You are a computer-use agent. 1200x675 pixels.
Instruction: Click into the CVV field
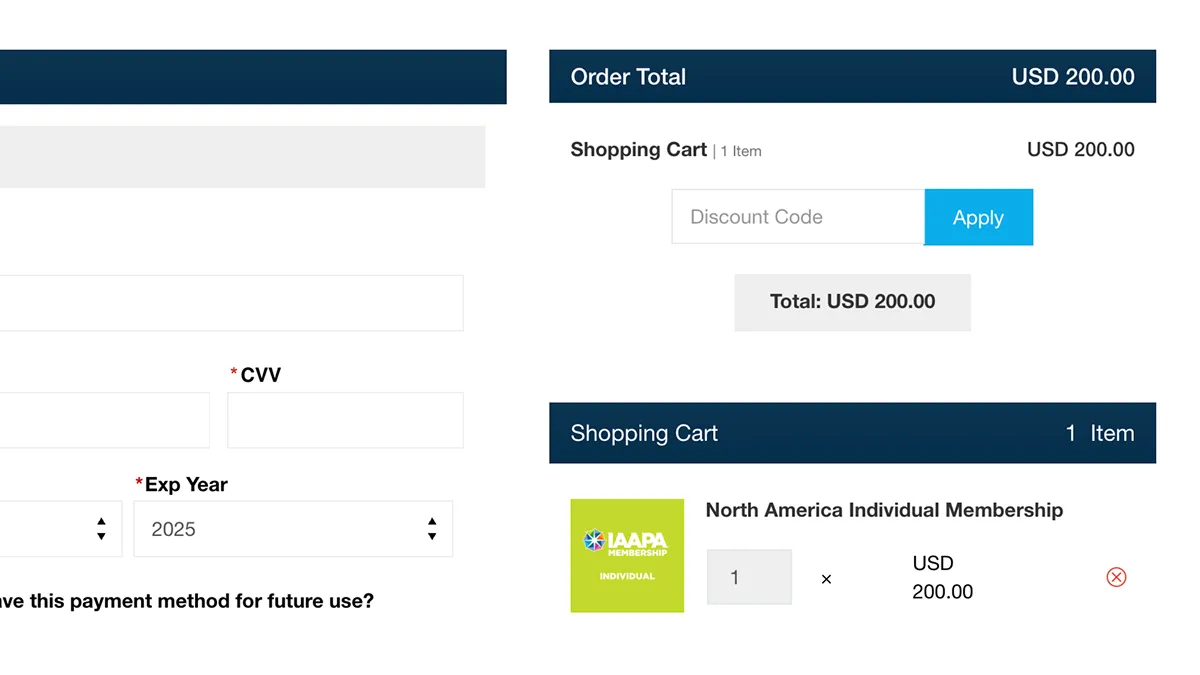tap(345, 420)
